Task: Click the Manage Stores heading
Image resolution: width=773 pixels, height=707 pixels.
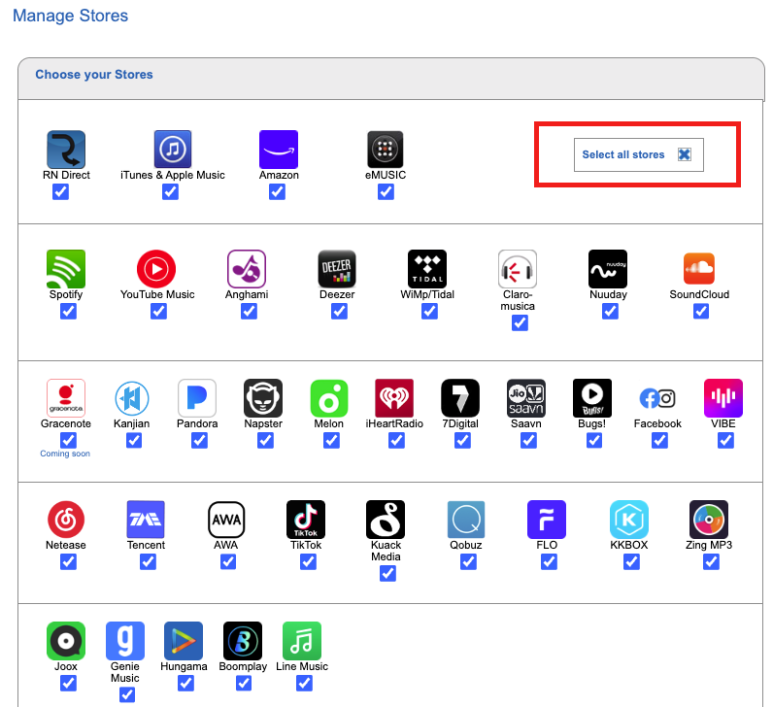Action: click(x=70, y=15)
